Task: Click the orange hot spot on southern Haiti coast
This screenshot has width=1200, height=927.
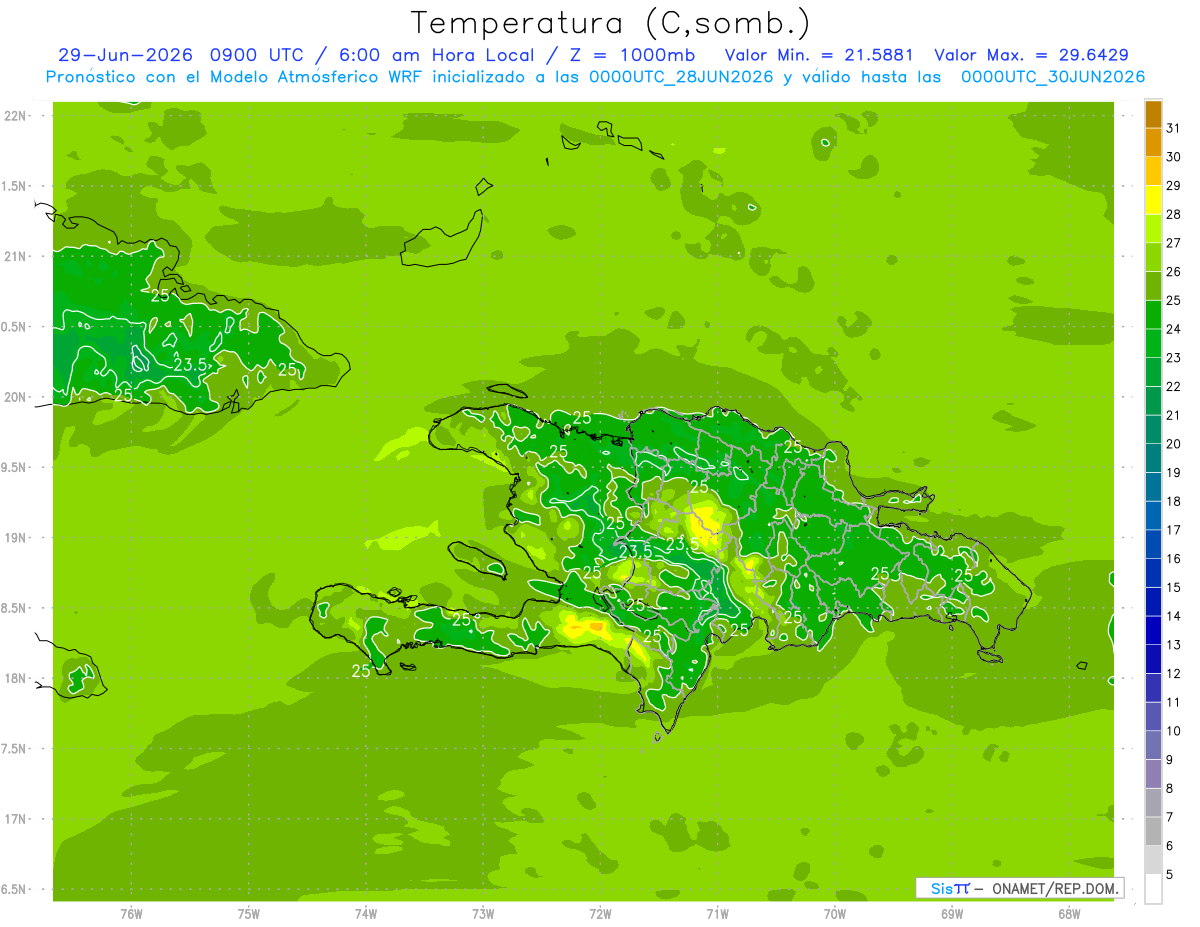Action: click(596, 627)
